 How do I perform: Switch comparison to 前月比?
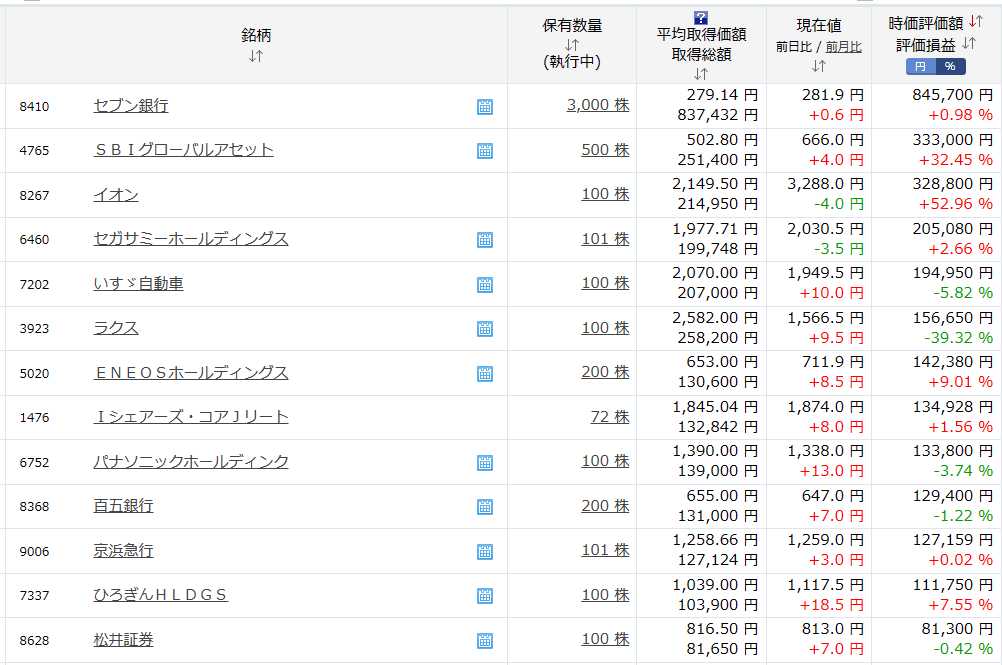(x=844, y=47)
